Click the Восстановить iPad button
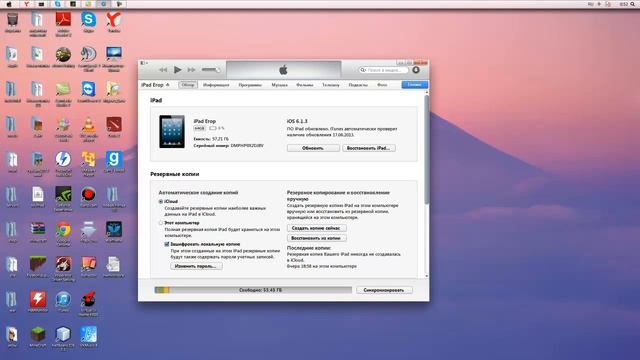Image resolution: width=640 pixels, height=360 pixels. coord(369,148)
